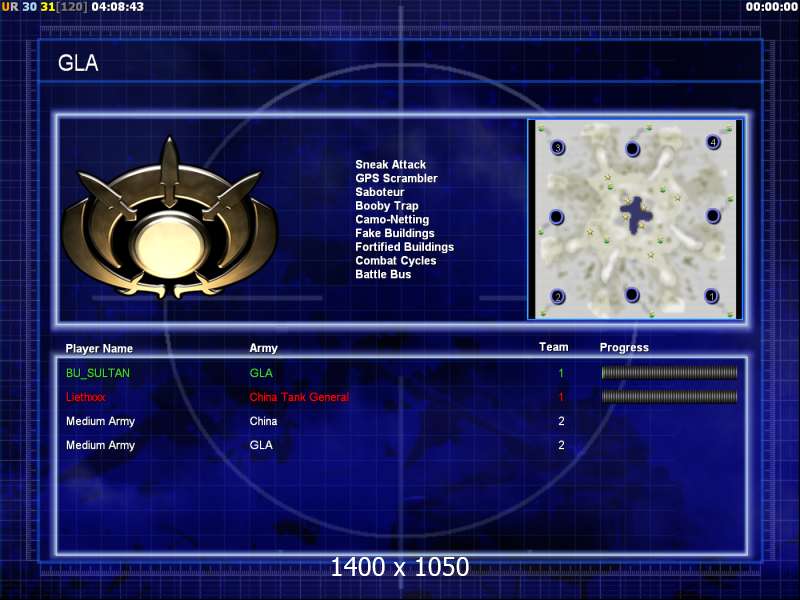800x600 pixels.
Task: Click the white China army text
Action: (x=263, y=421)
